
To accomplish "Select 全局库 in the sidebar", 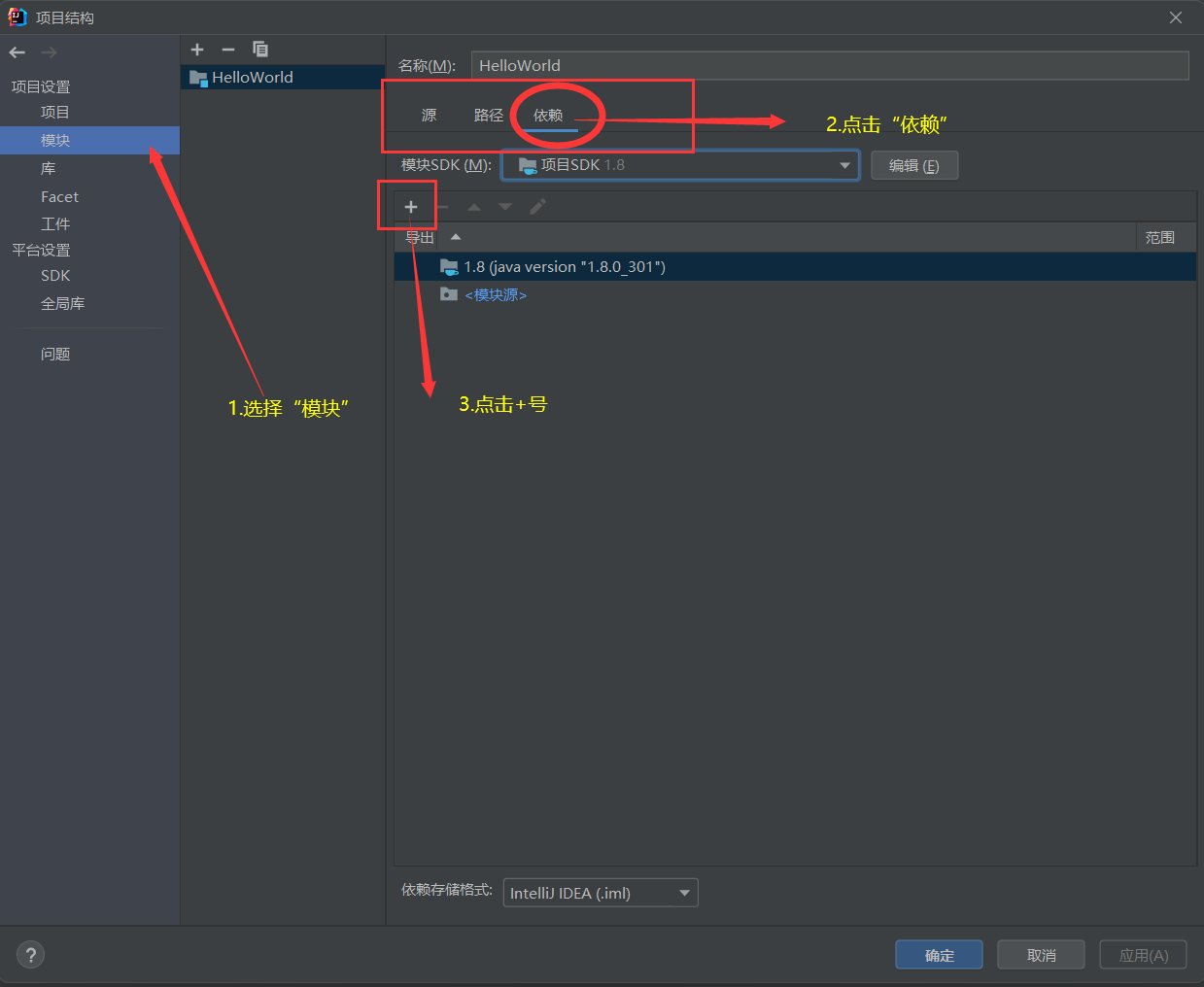I will pos(62,304).
